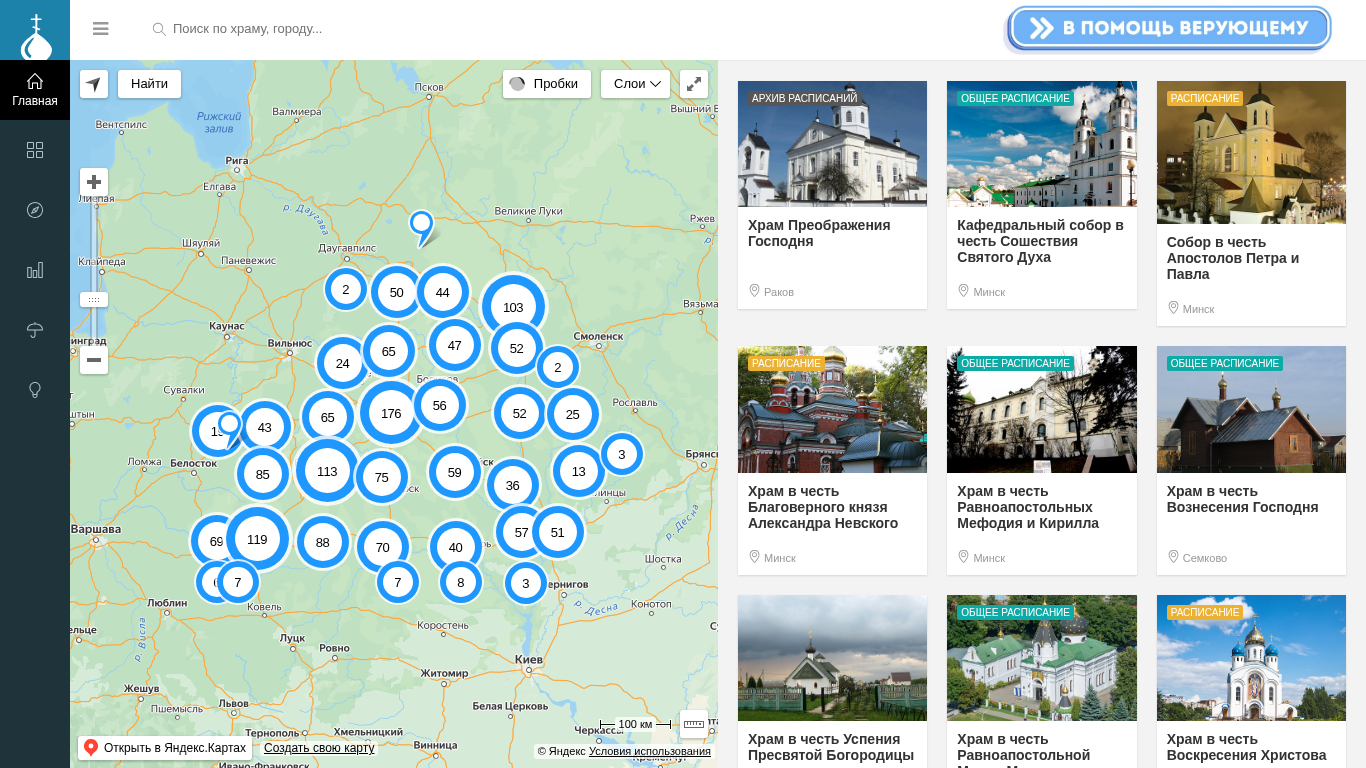Expand the map to fullscreen
The width and height of the screenshot is (1366, 768).
click(x=694, y=84)
